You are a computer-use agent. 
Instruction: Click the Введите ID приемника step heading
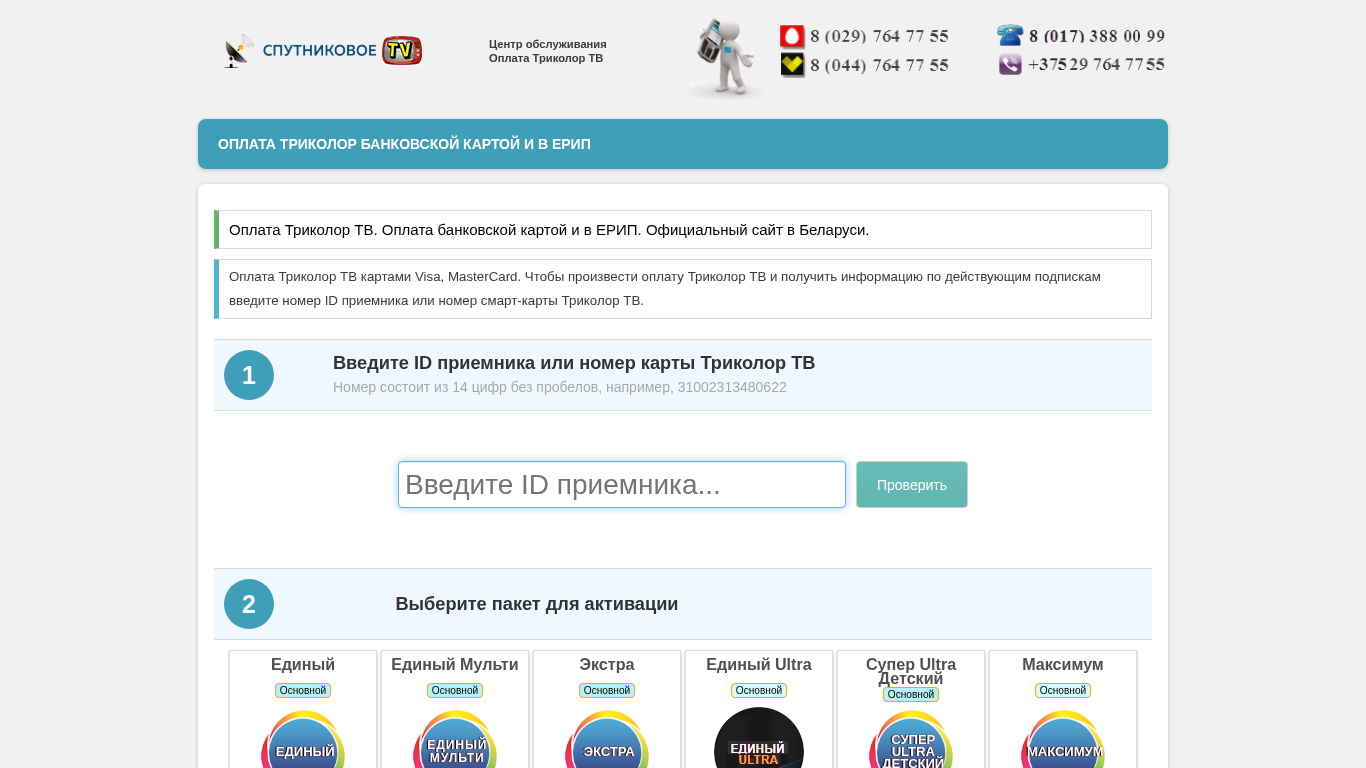pos(574,363)
